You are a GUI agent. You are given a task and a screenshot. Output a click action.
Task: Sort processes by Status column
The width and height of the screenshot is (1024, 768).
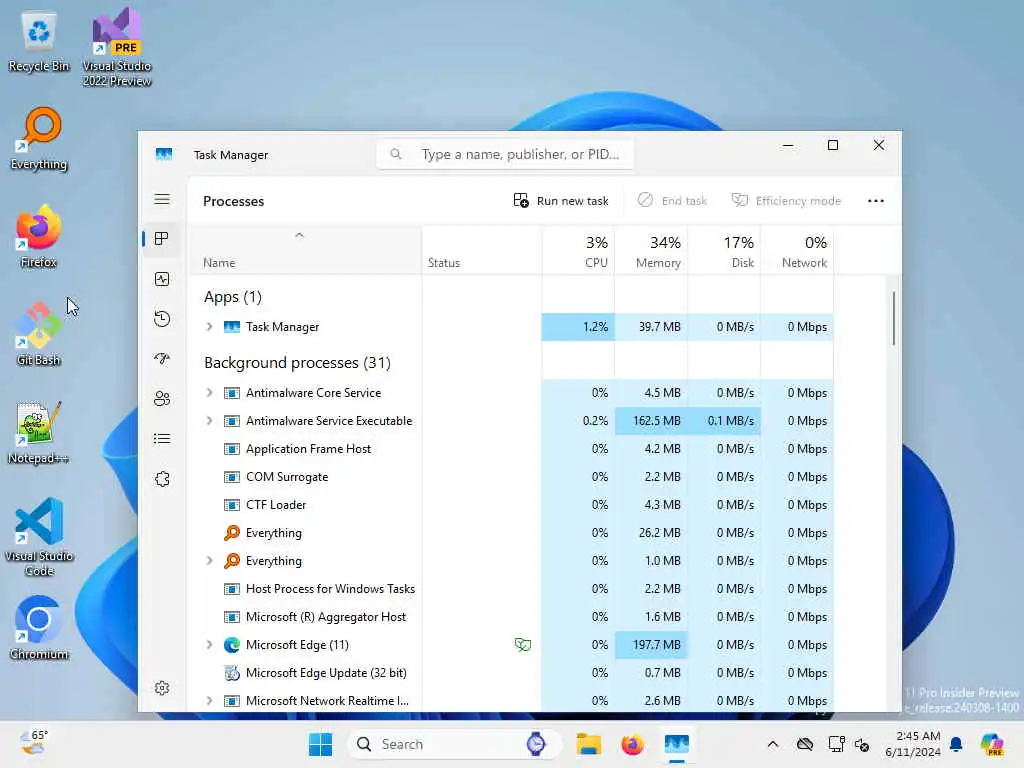click(x=481, y=251)
